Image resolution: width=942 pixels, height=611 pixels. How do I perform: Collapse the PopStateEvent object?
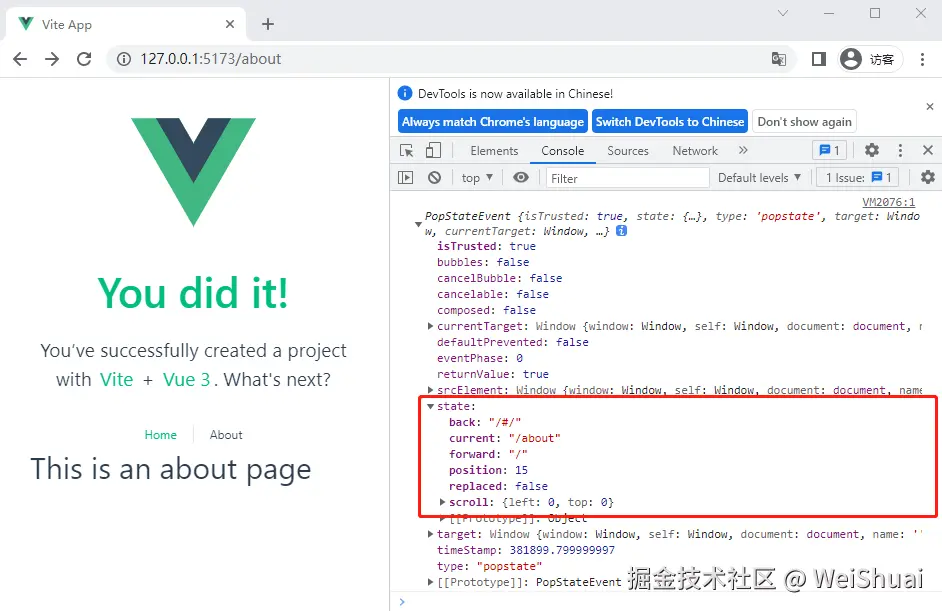(418, 224)
